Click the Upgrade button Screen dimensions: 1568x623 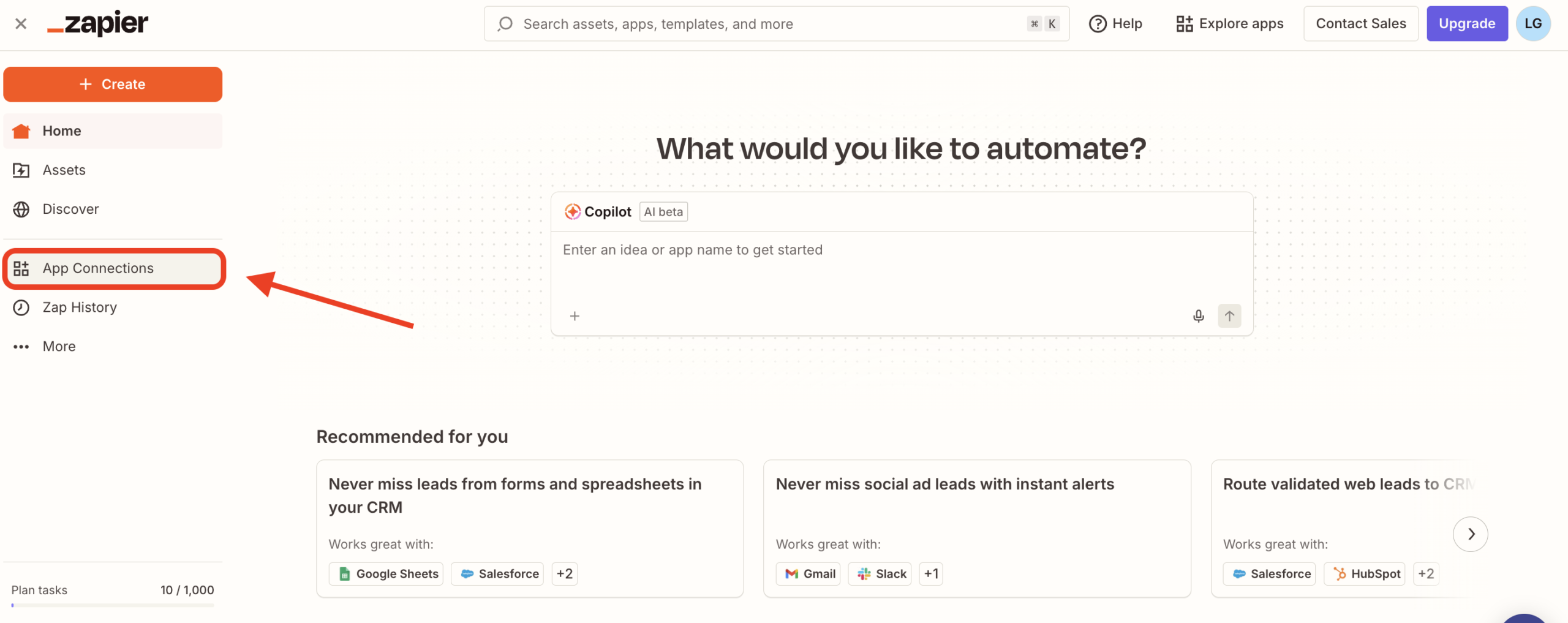coord(1466,24)
